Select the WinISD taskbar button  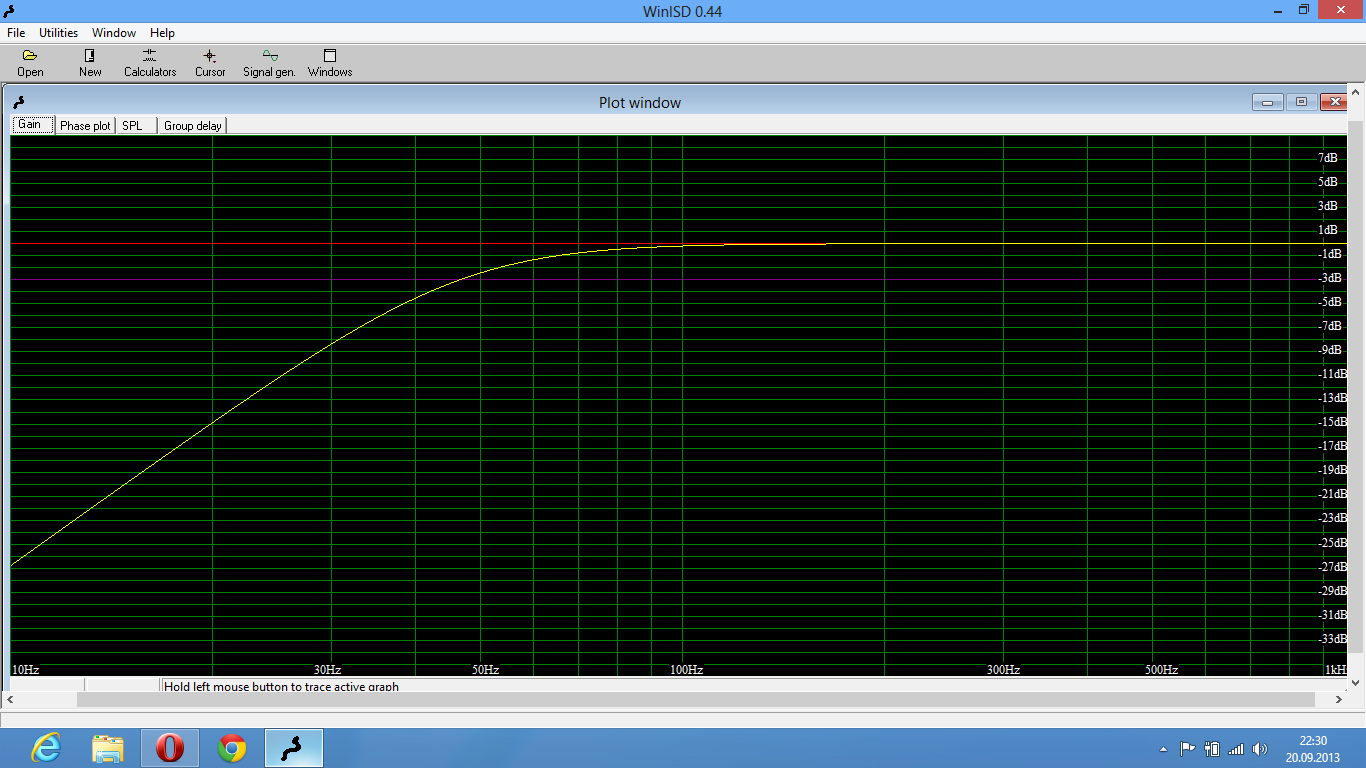[x=293, y=748]
